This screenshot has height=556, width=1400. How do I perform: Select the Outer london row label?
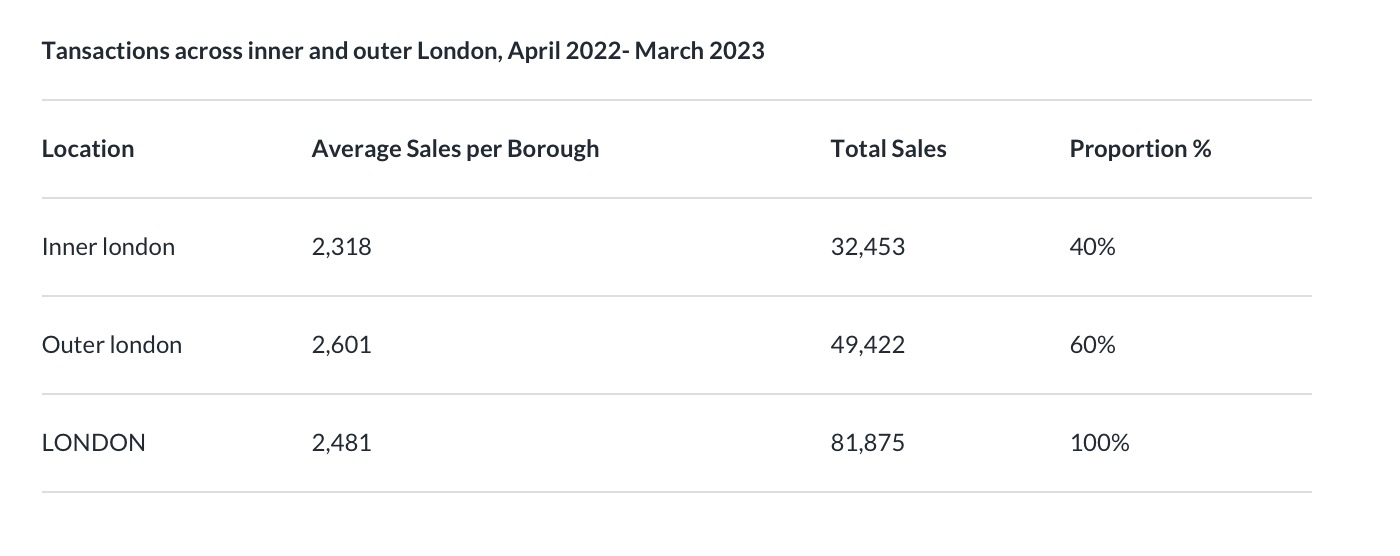point(112,345)
